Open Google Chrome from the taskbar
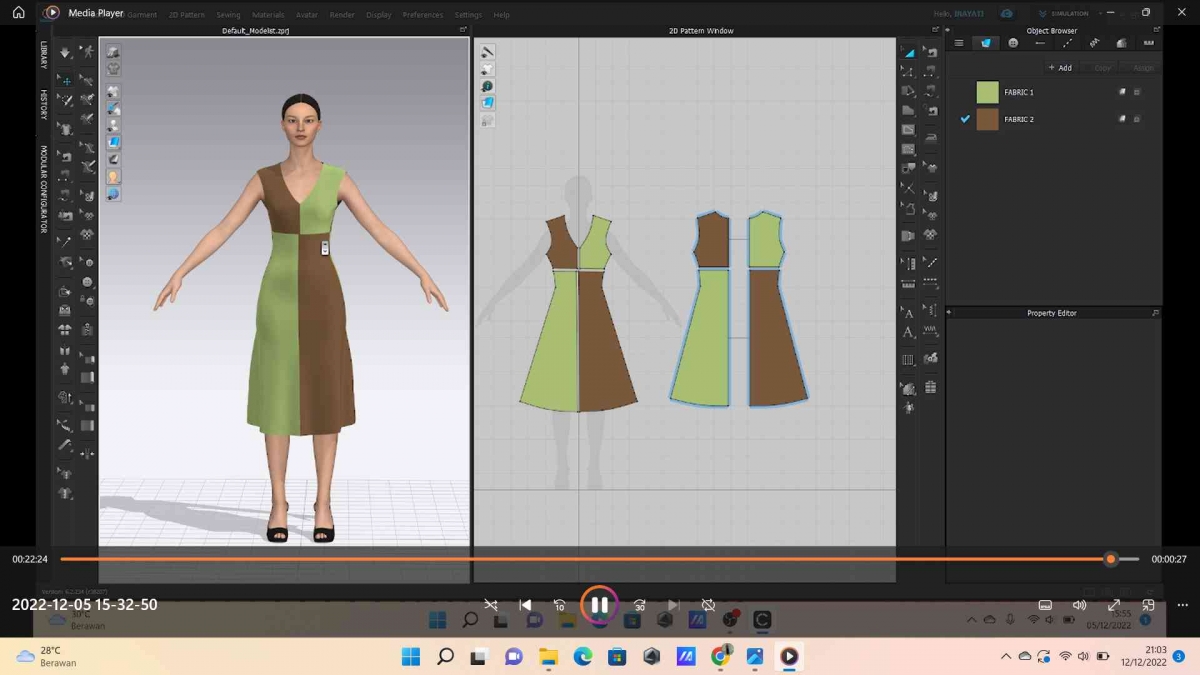 pyautogui.click(x=720, y=657)
